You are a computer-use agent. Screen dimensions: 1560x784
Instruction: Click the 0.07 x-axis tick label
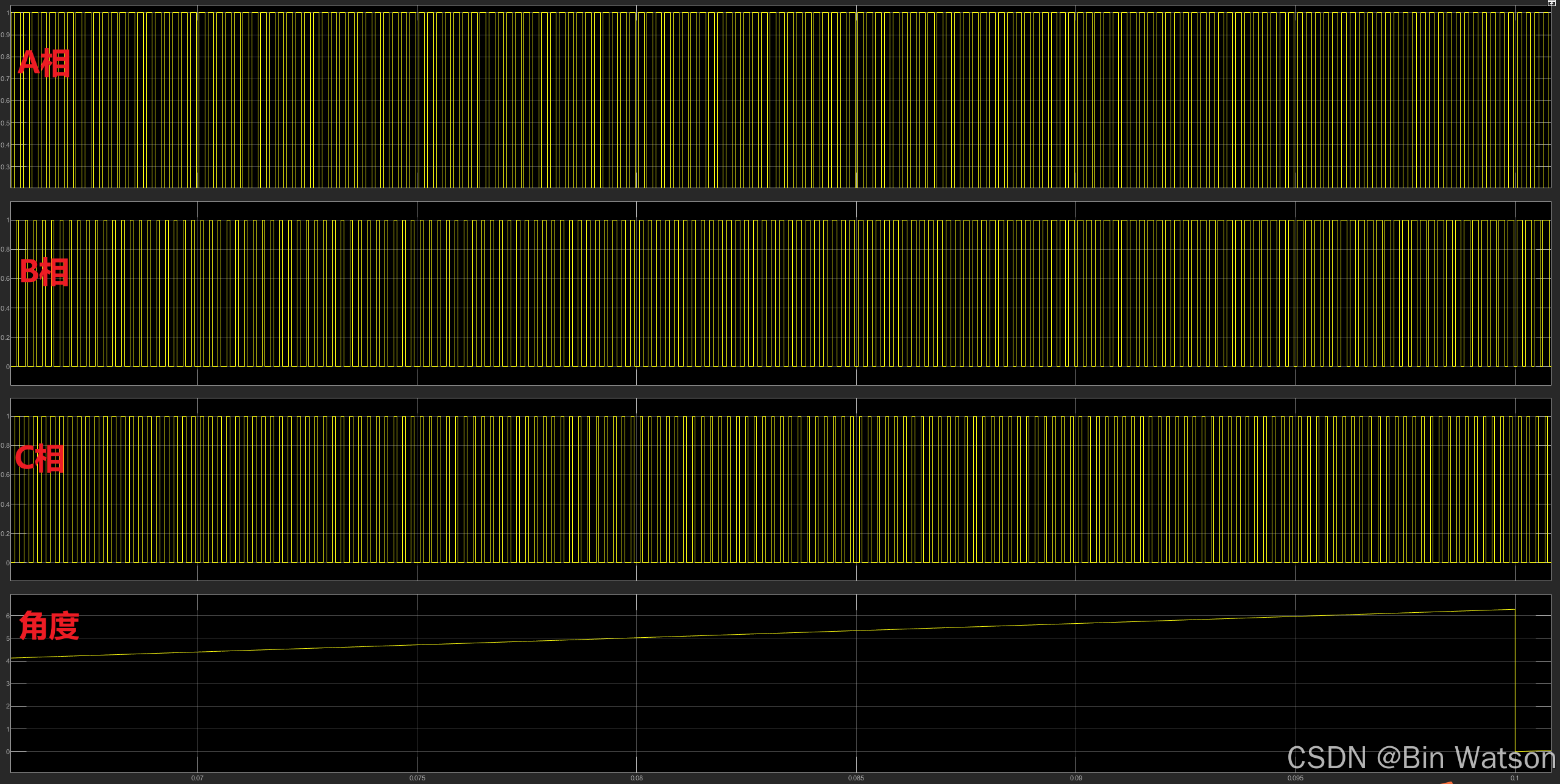pos(197,778)
